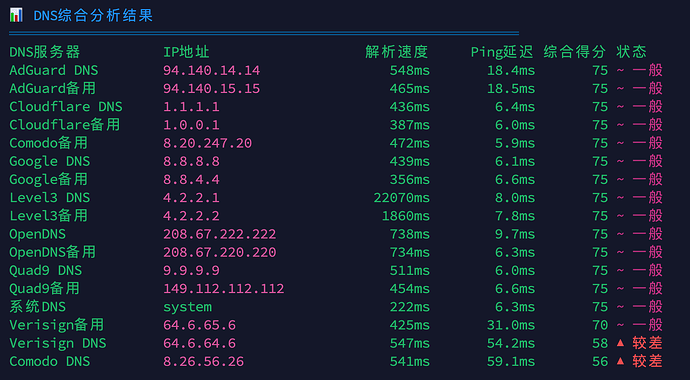Image resolution: width=690 pixels, height=380 pixels.
Task: Select the score 70 for Verisign备用
Action: [600, 325]
